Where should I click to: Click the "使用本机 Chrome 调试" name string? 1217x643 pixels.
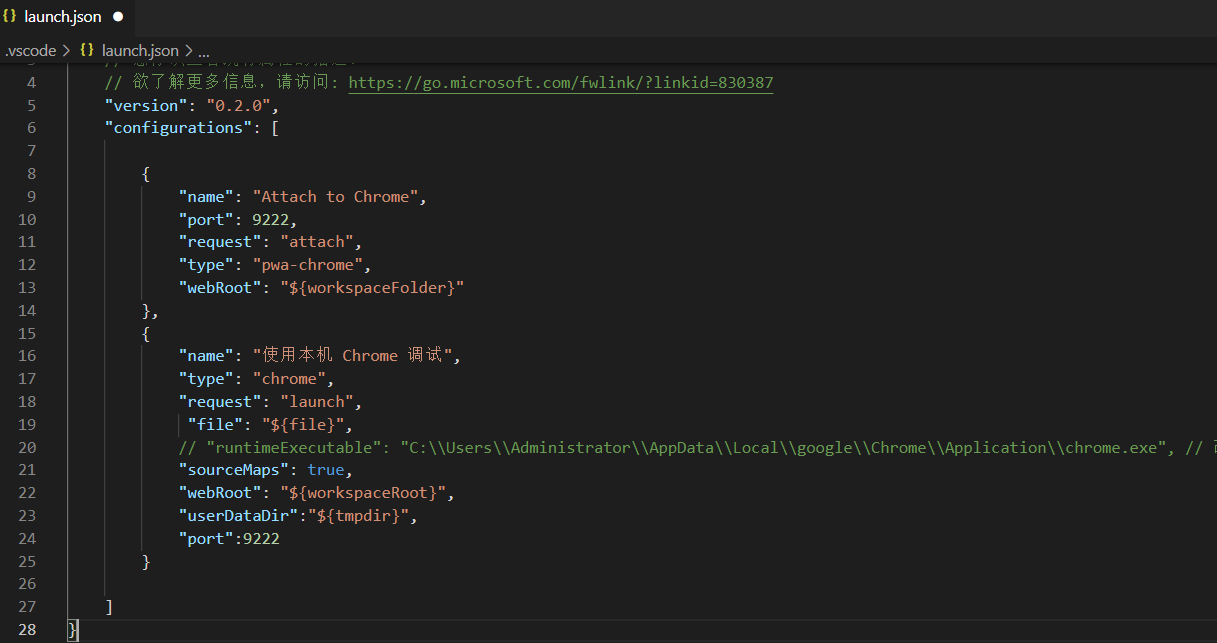[x=355, y=355]
